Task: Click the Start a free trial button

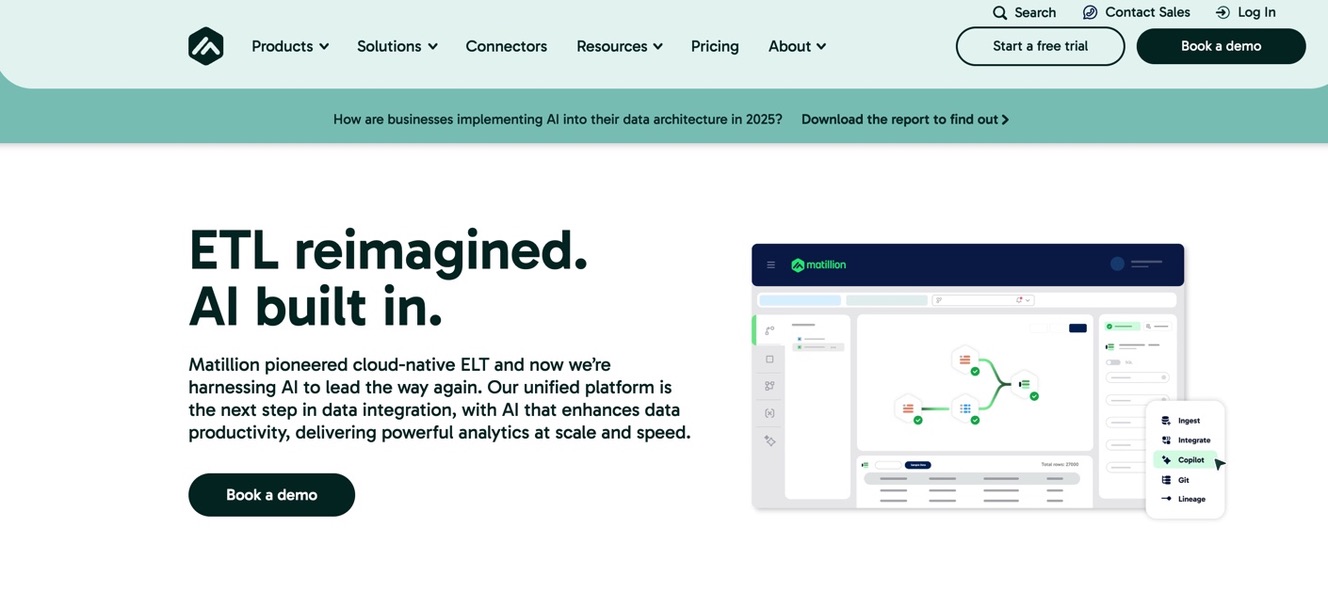Action: (1040, 46)
